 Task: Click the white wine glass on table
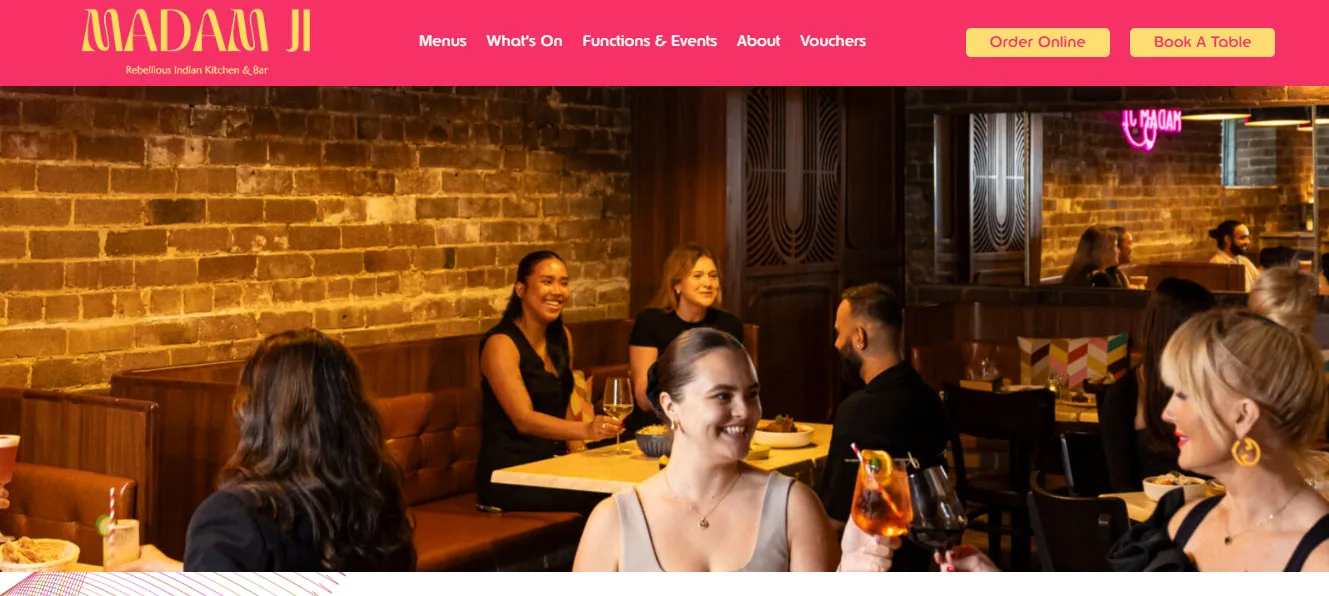(x=617, y=410)
